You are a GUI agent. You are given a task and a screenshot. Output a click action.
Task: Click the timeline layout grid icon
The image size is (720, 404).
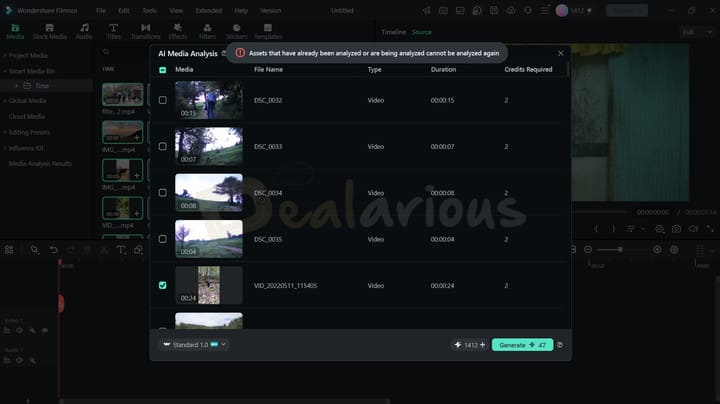(x=9, y=250)
